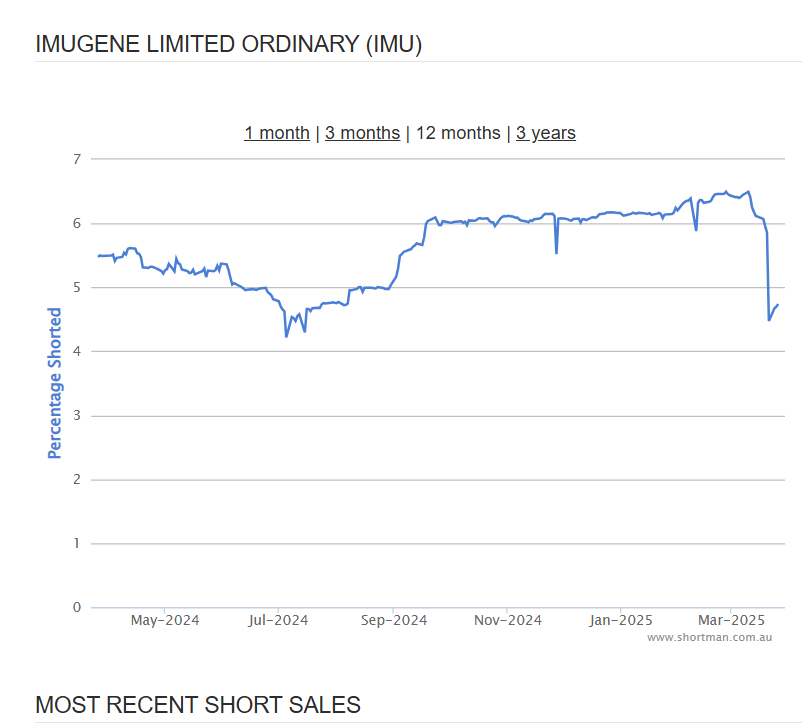This screenshot has width=802, height=727.
Task: Show the 3 months chart view
Action: pos(363,133)
